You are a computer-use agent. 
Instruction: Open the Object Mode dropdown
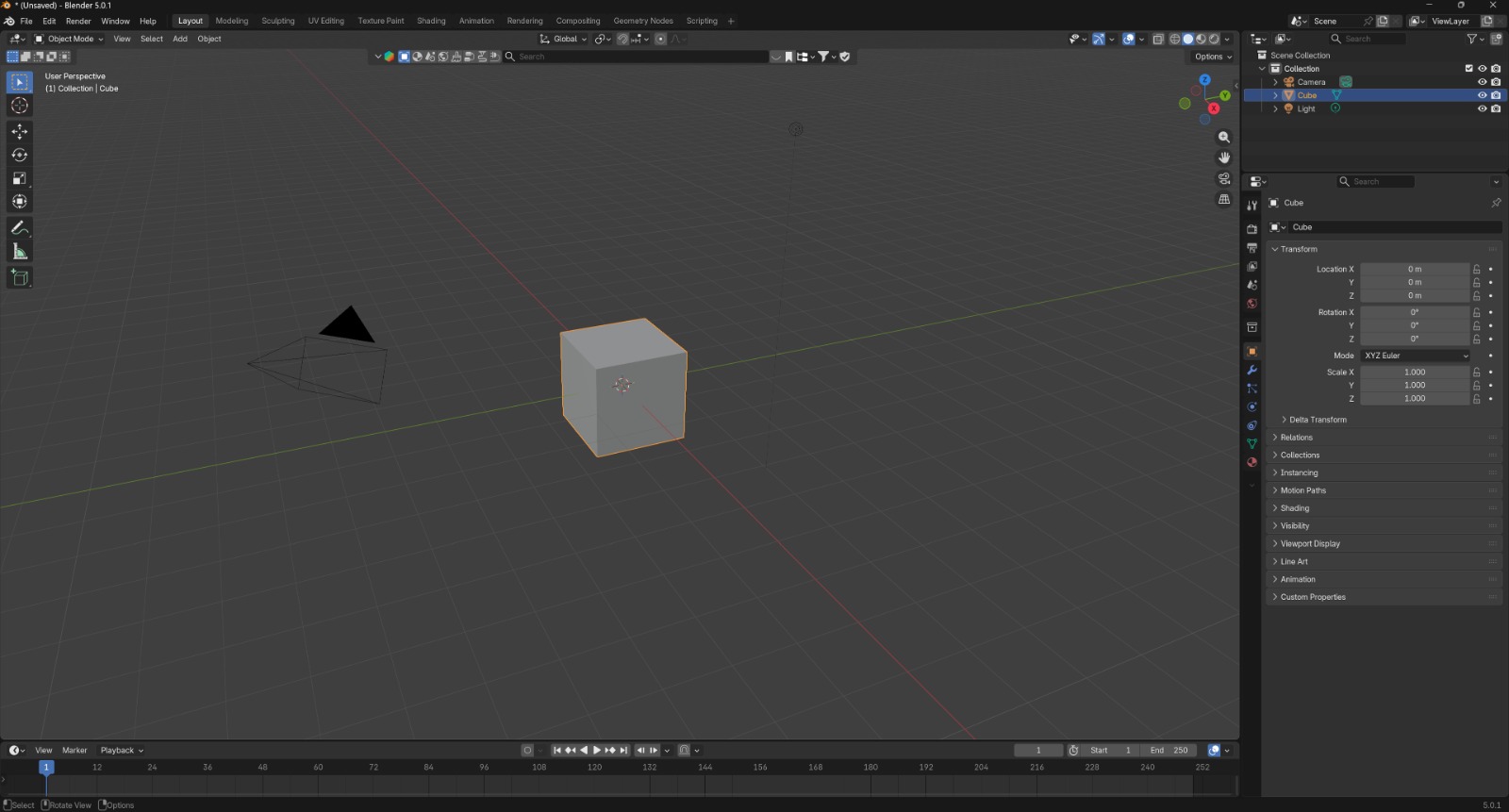tap(70, 39)
